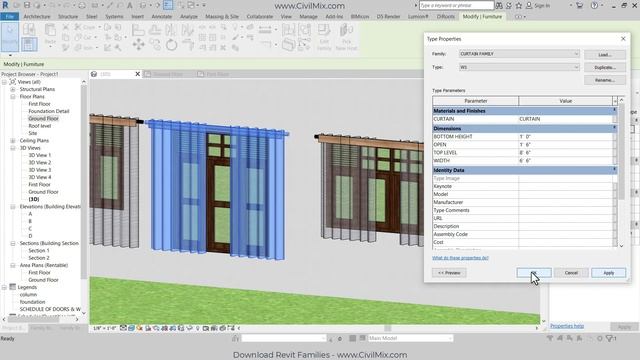Screen dimensions: 640x360
Task: Open the Structure ribbon tab
Action: point(68,17)
